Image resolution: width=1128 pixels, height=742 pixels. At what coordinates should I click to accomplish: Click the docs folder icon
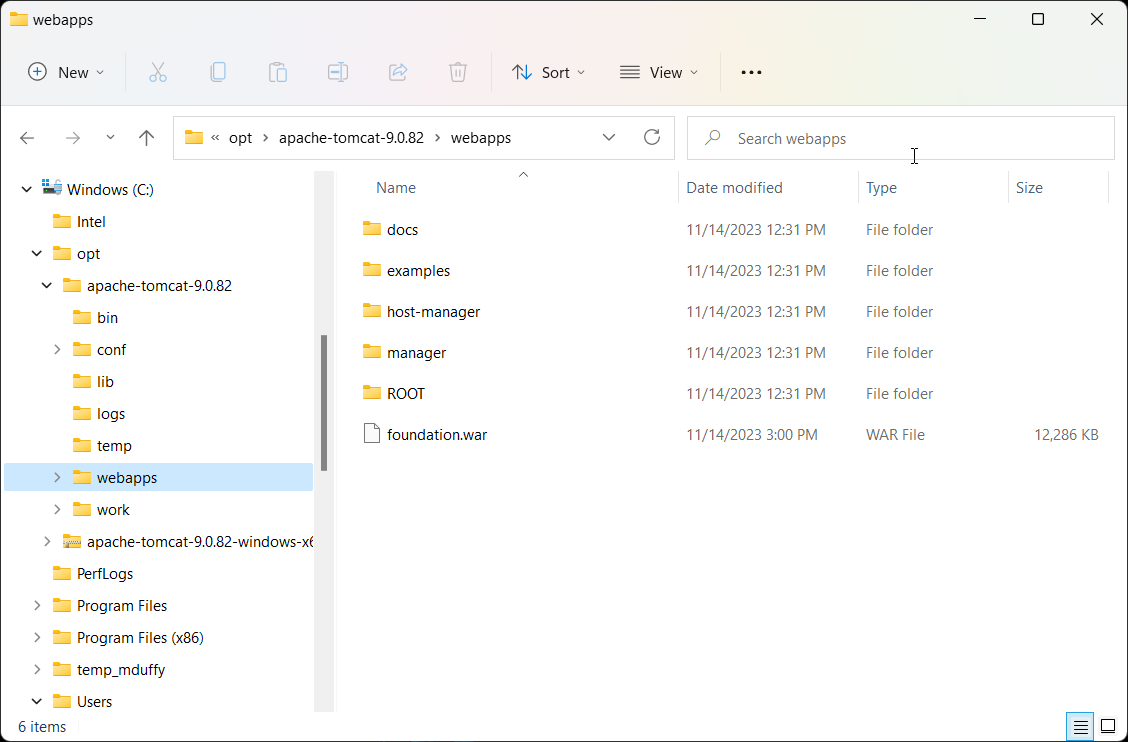click(372, 229)
